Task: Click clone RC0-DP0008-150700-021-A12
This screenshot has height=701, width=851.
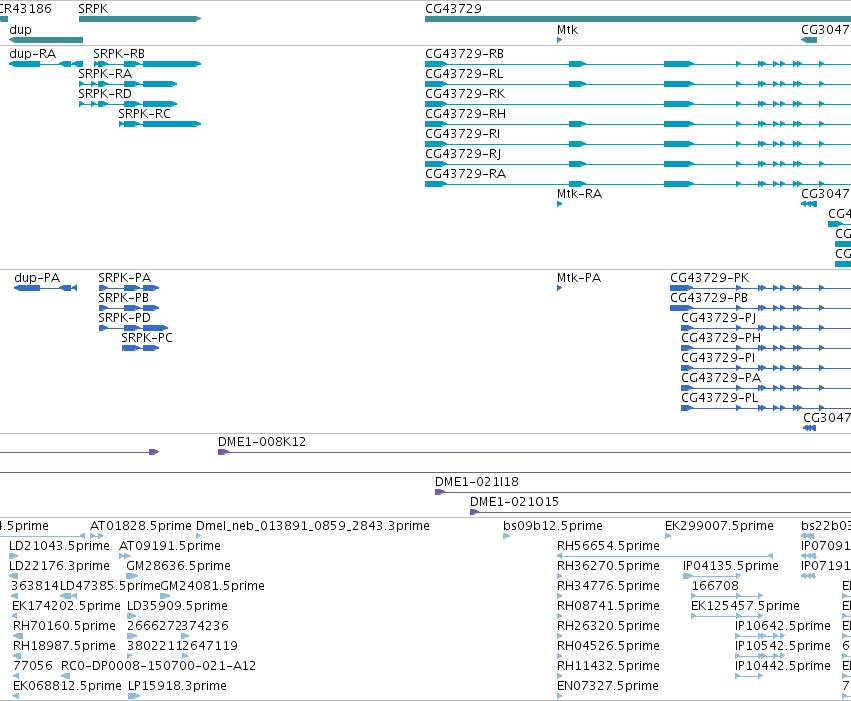Action: 158,666
